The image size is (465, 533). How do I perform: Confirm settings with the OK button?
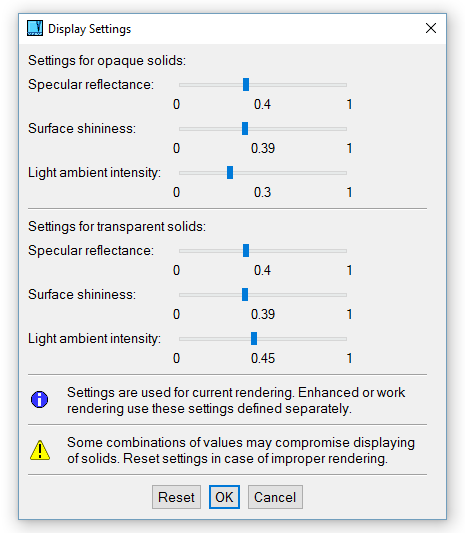click(x=224, y=497)
